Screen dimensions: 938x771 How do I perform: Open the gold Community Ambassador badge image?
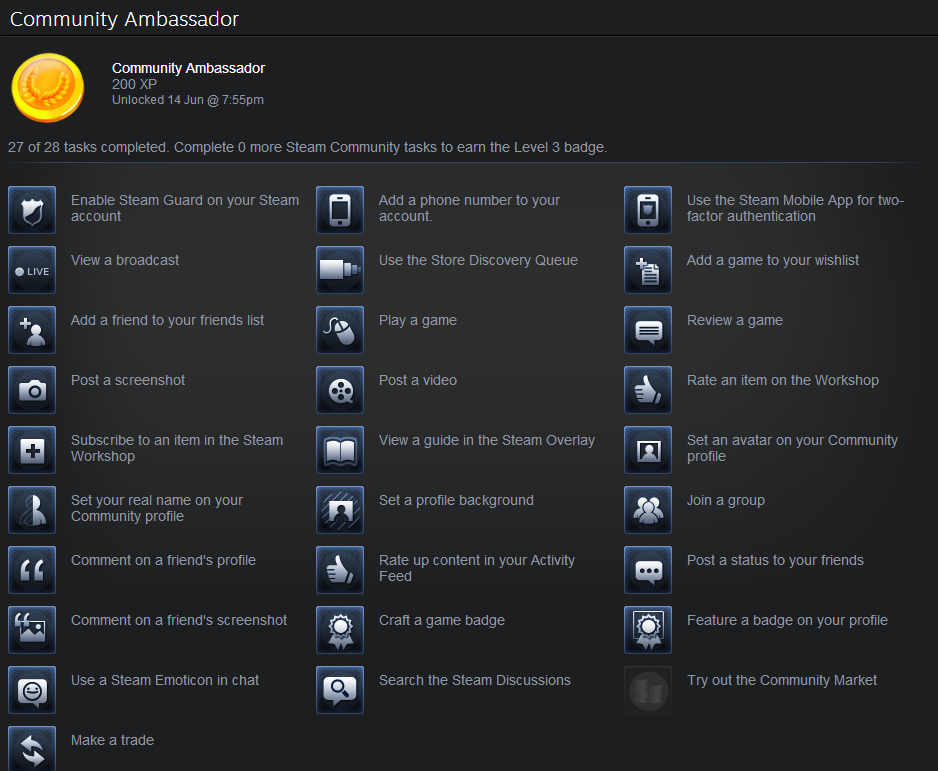(48, 87)
